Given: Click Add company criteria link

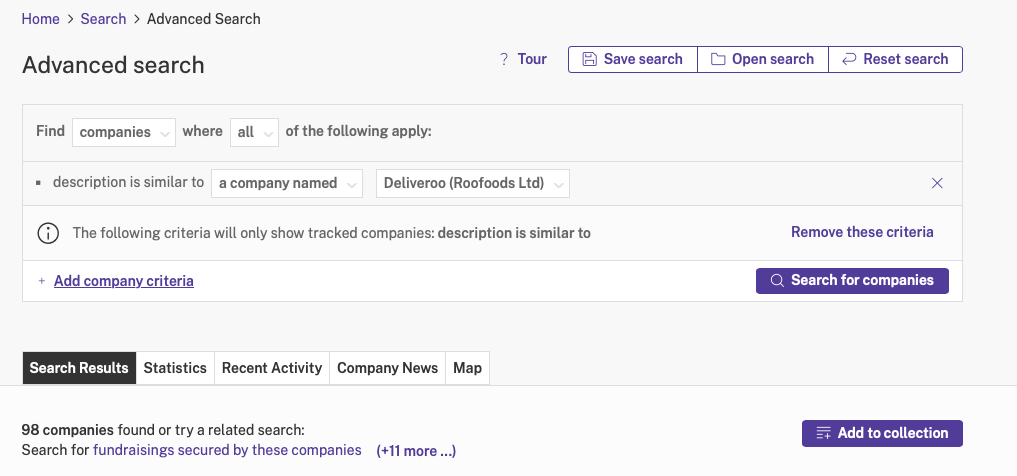Looking at the screenshot, I should pyautogui.click(x=124, y=281).
